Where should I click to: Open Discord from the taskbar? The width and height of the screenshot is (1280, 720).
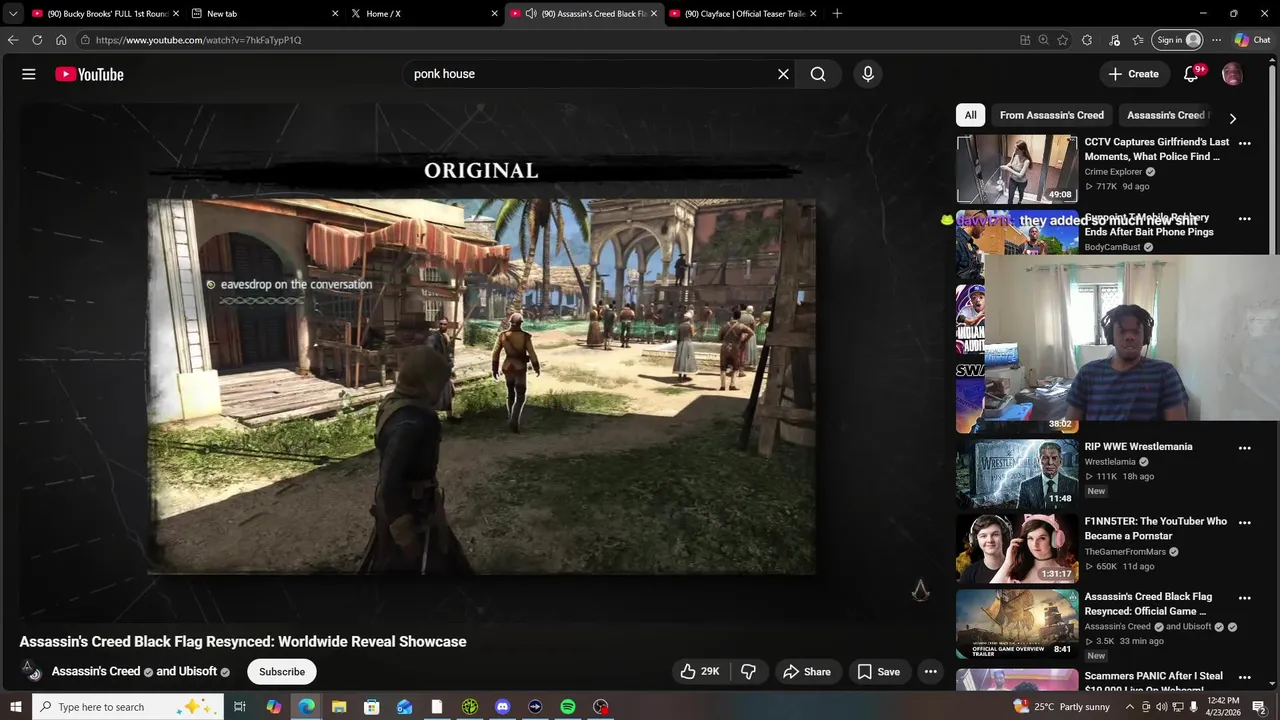502,707
